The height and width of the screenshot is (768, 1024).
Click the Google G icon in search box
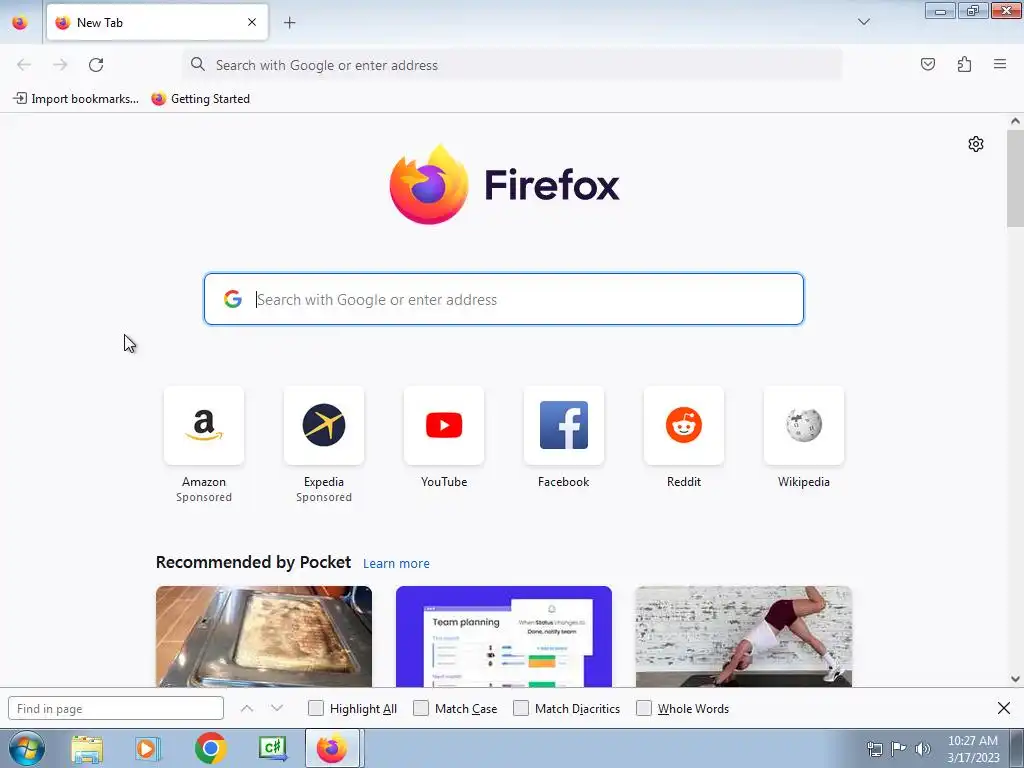pyautogui.click(x=233, y=299)
